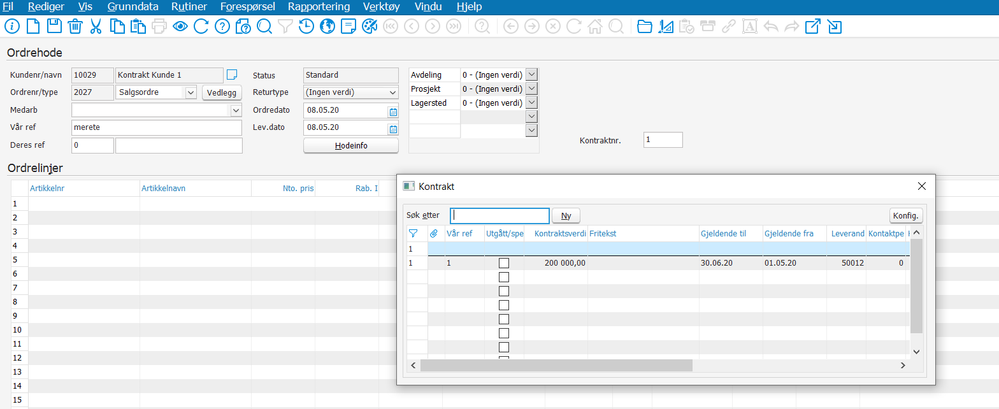Screen dimensions: 999x409
Task: Expand the Salgsordre order type dropdown
Action: click(x=190, y=92)
